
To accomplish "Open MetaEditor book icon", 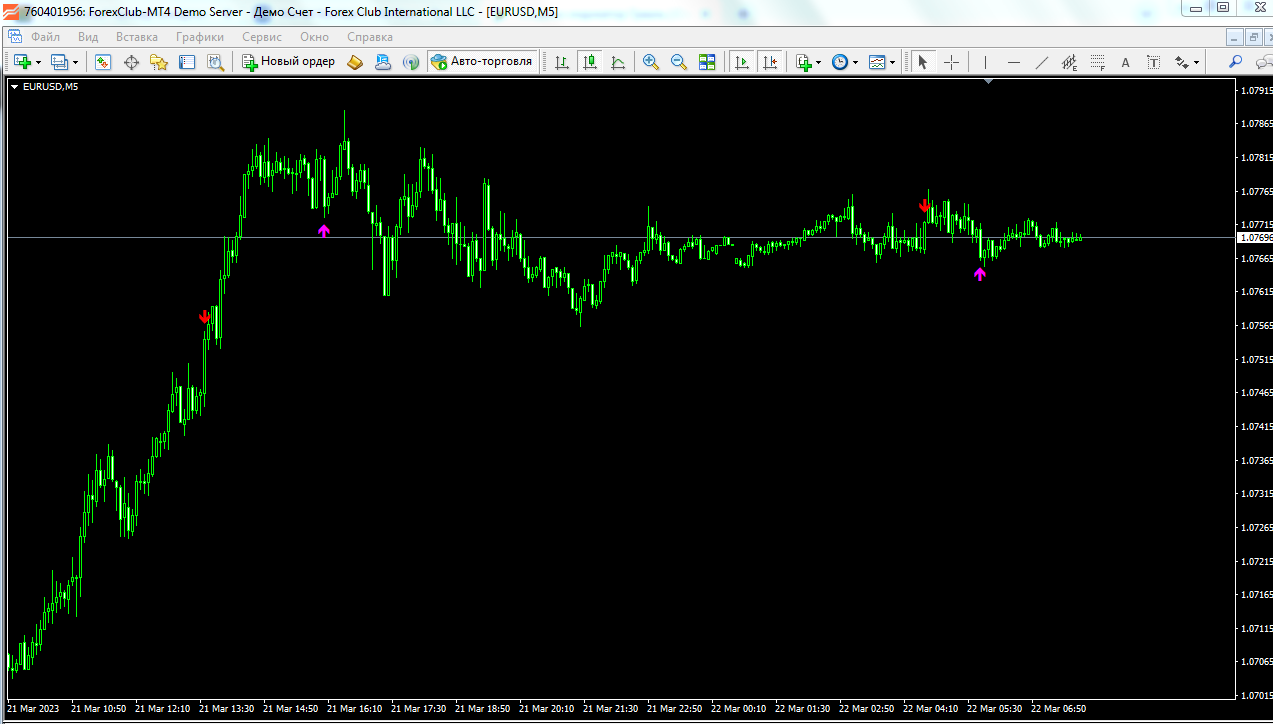I will pyautogui.click(x=355, y=62).
